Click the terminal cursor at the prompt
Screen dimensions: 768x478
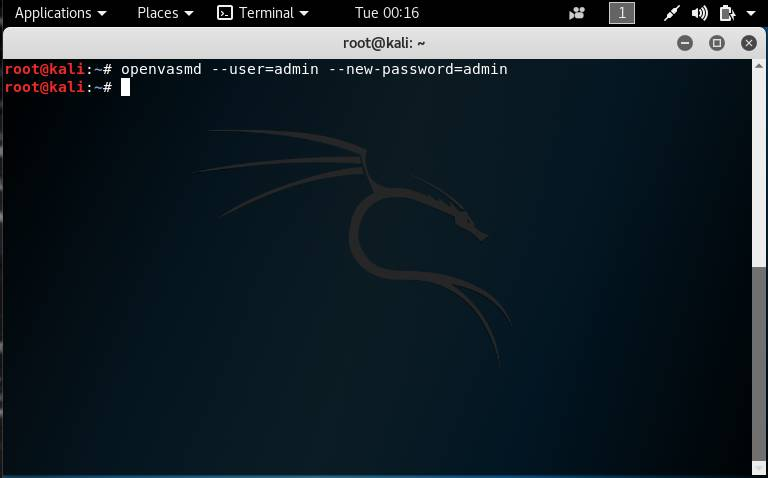pos(125,87)
